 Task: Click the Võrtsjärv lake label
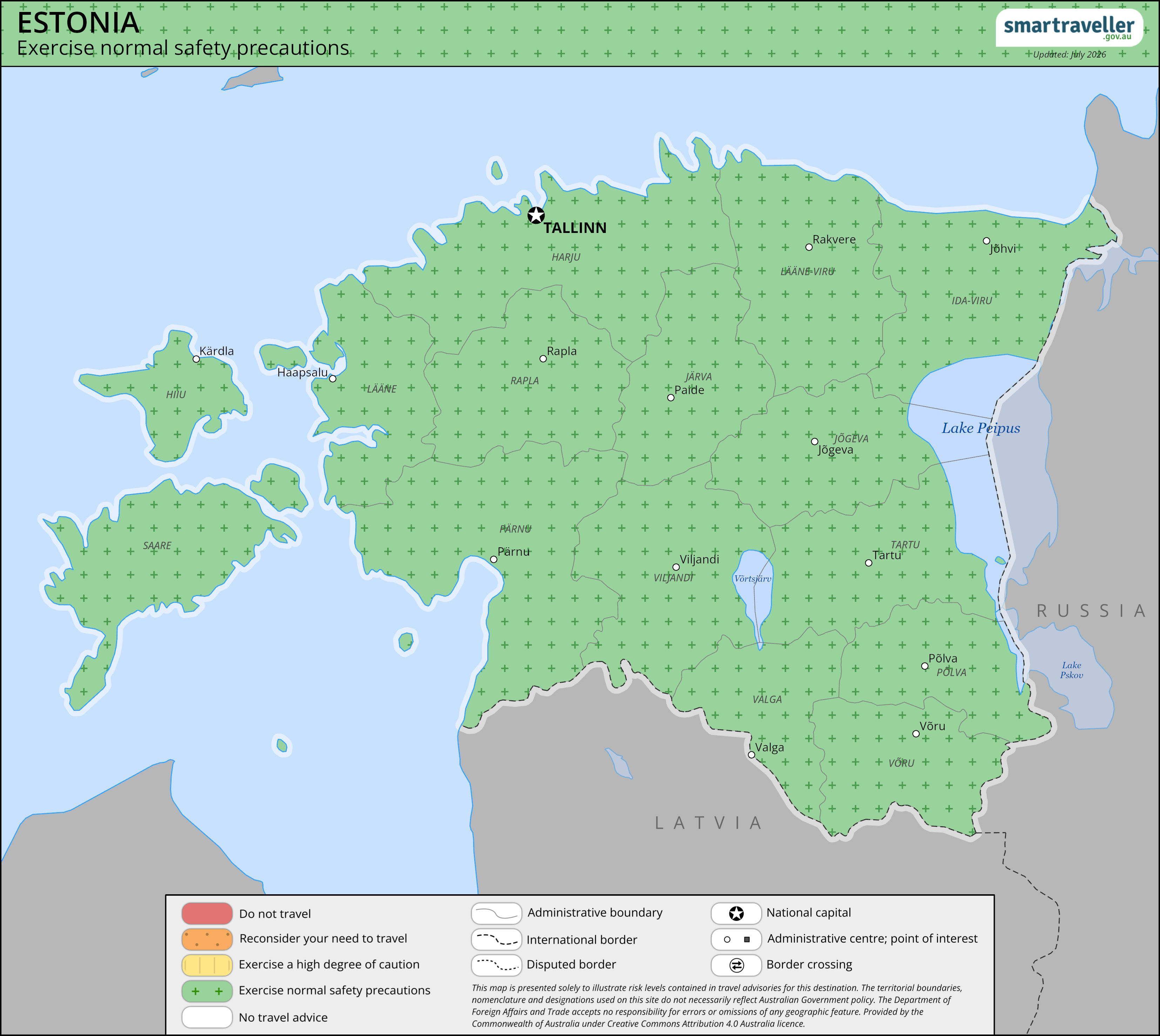(x=752, y=578)
